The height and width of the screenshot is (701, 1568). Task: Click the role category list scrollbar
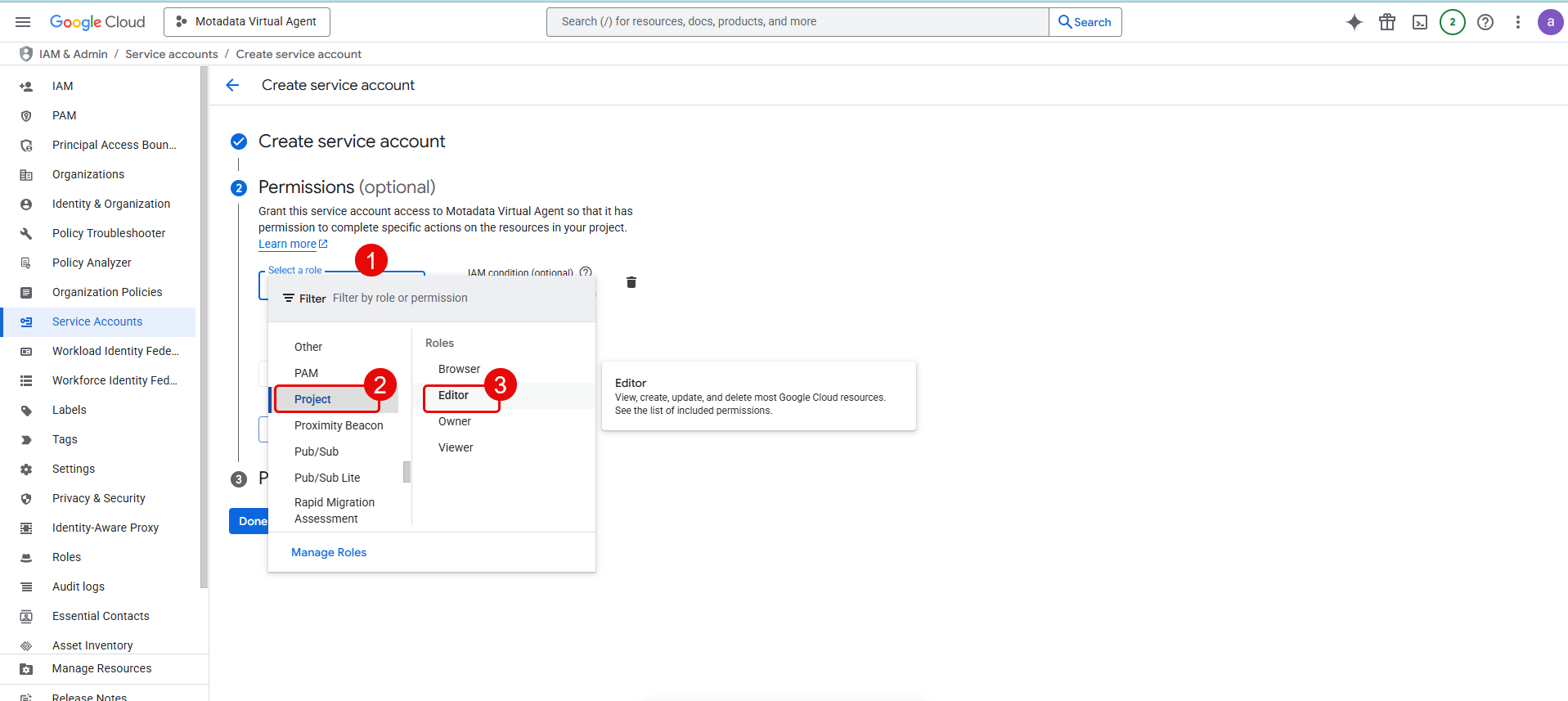tap(407, 472)
